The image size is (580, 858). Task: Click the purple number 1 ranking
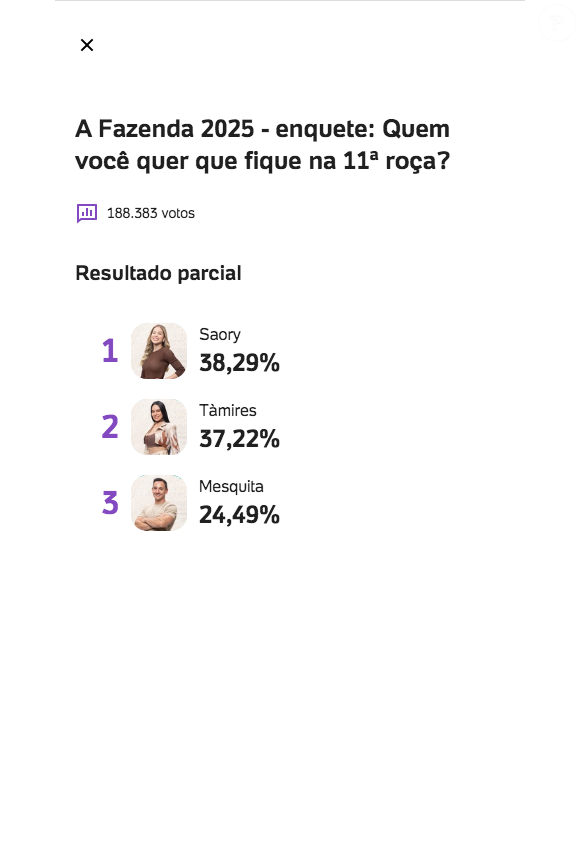[110, 351]
